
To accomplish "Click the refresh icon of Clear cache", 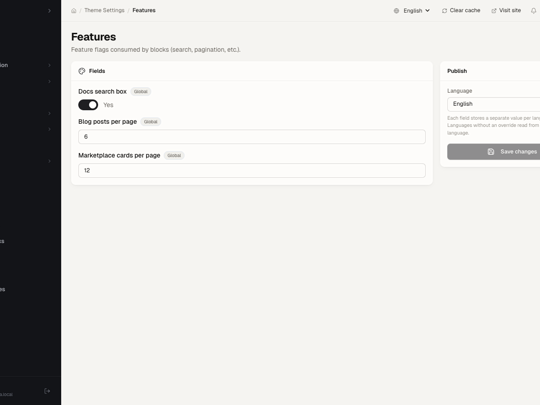I will (444, 11).
